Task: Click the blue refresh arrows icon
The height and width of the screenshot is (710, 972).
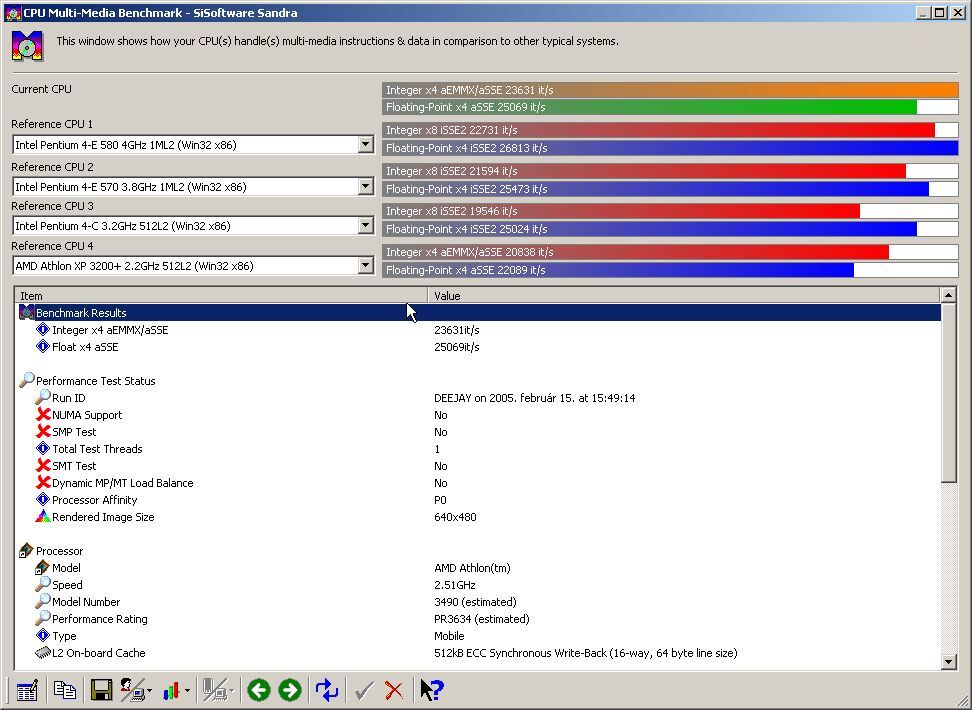Action: click(327, 690)
